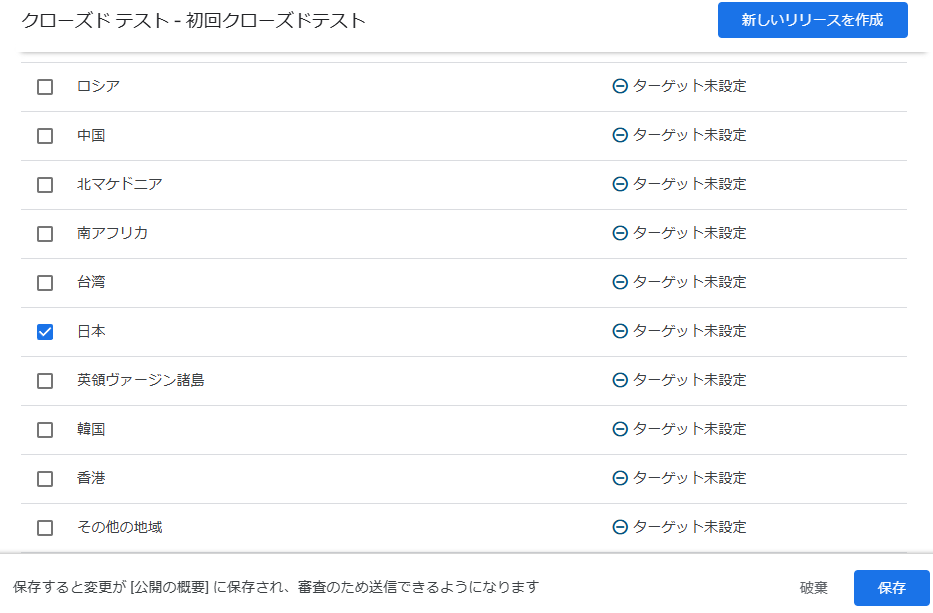Select the 英領ヴァージン諸島 country name
Screen dimensions: 933x613
[x=140, y=380]
